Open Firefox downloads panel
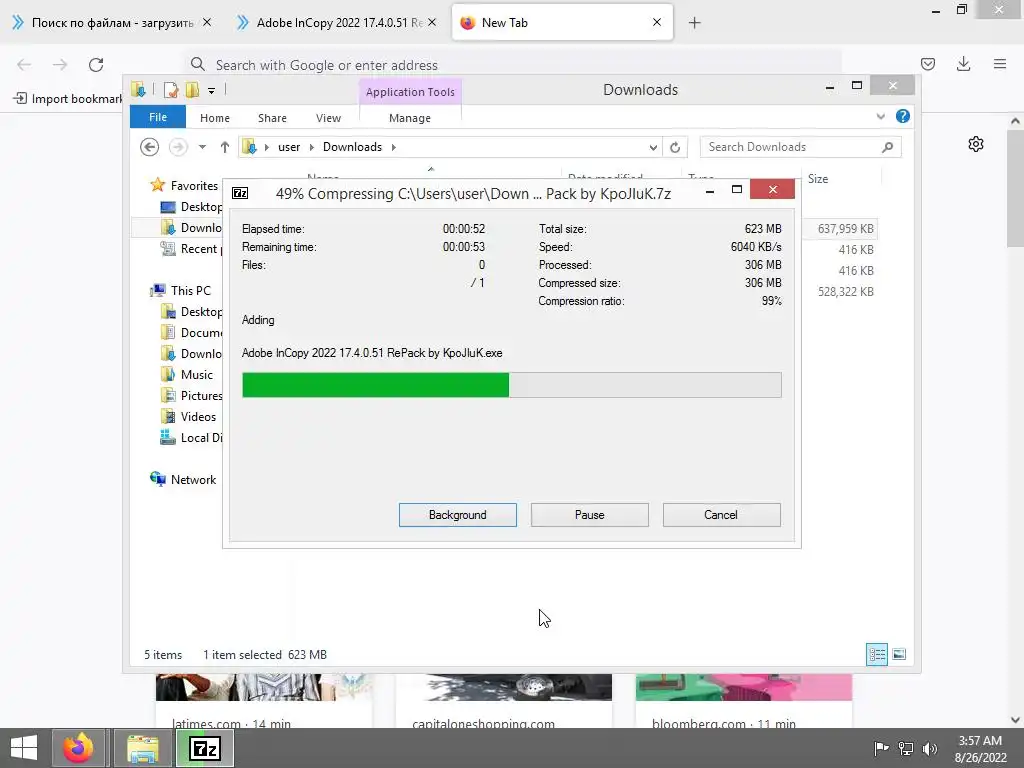 click(x=963, y=64)
